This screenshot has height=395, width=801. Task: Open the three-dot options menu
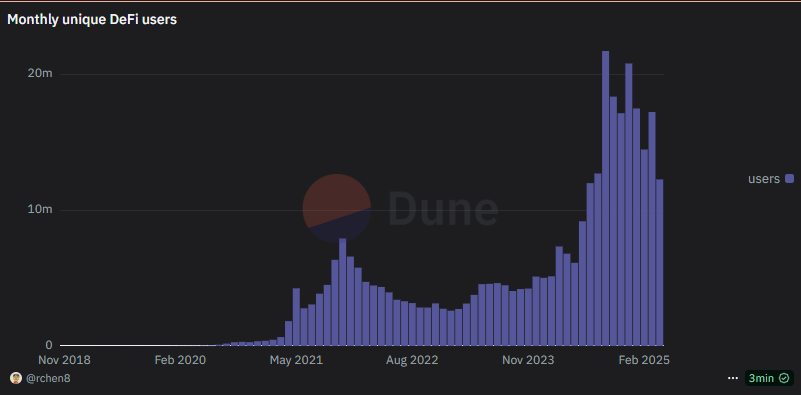(733, 378)
